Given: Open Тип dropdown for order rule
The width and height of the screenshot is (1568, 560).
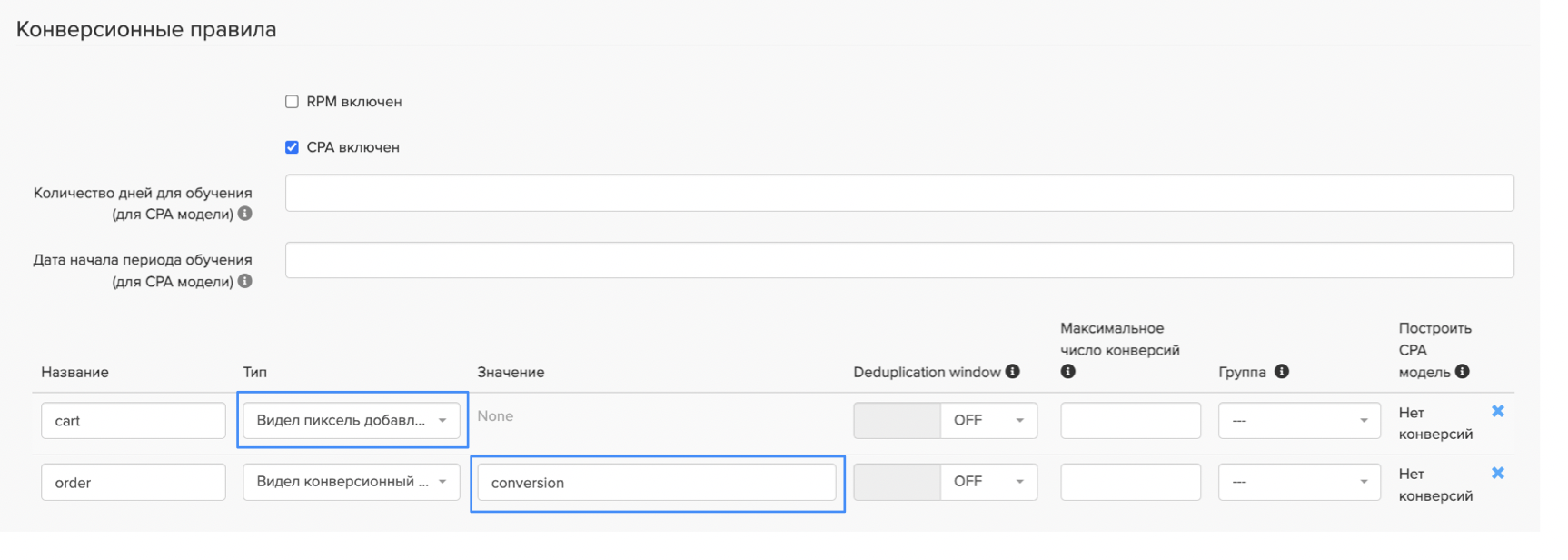Looking at the screenshot, I should [x=352, y=482].
